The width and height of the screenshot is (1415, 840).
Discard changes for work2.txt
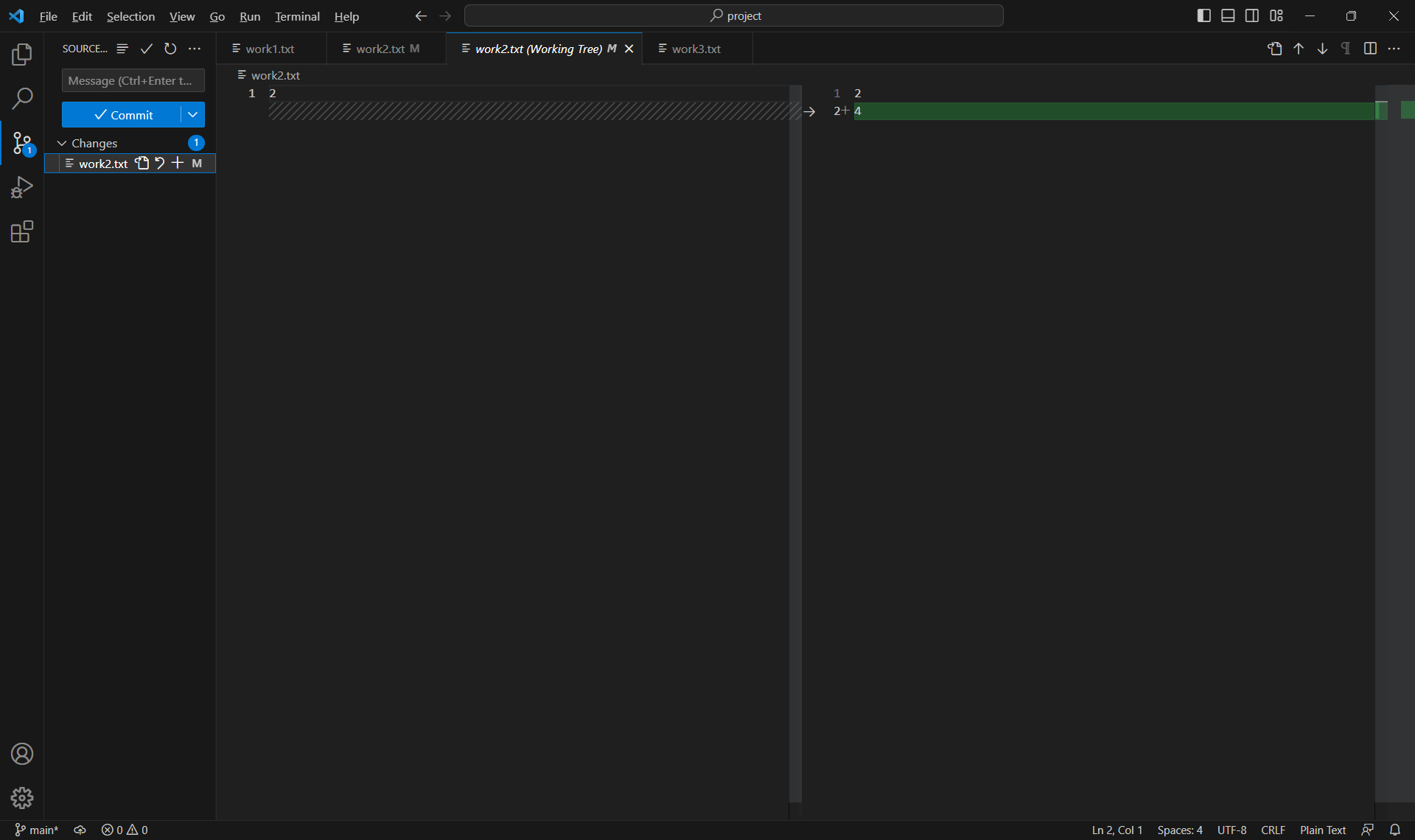click(160, 163)
